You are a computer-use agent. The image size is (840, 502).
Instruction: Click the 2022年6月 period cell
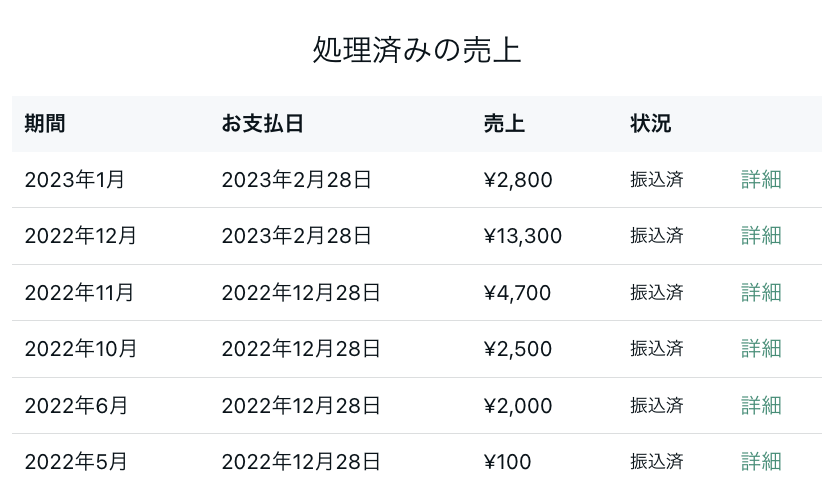click(76, 406)
